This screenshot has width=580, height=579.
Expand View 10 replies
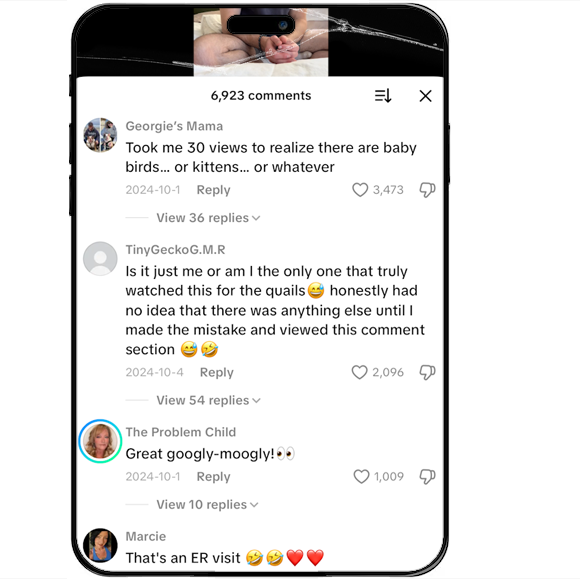coord(207,505)
